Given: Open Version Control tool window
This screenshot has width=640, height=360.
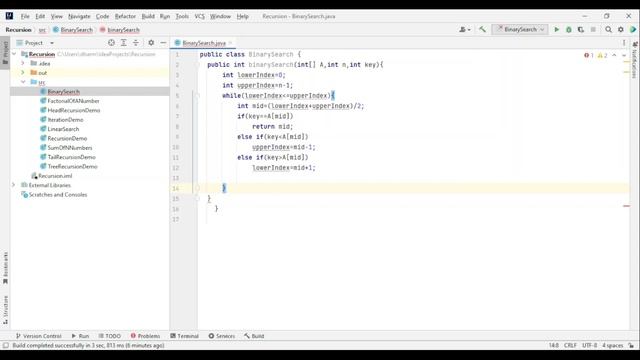Looking at the screenshot, I should pos(38,336).
